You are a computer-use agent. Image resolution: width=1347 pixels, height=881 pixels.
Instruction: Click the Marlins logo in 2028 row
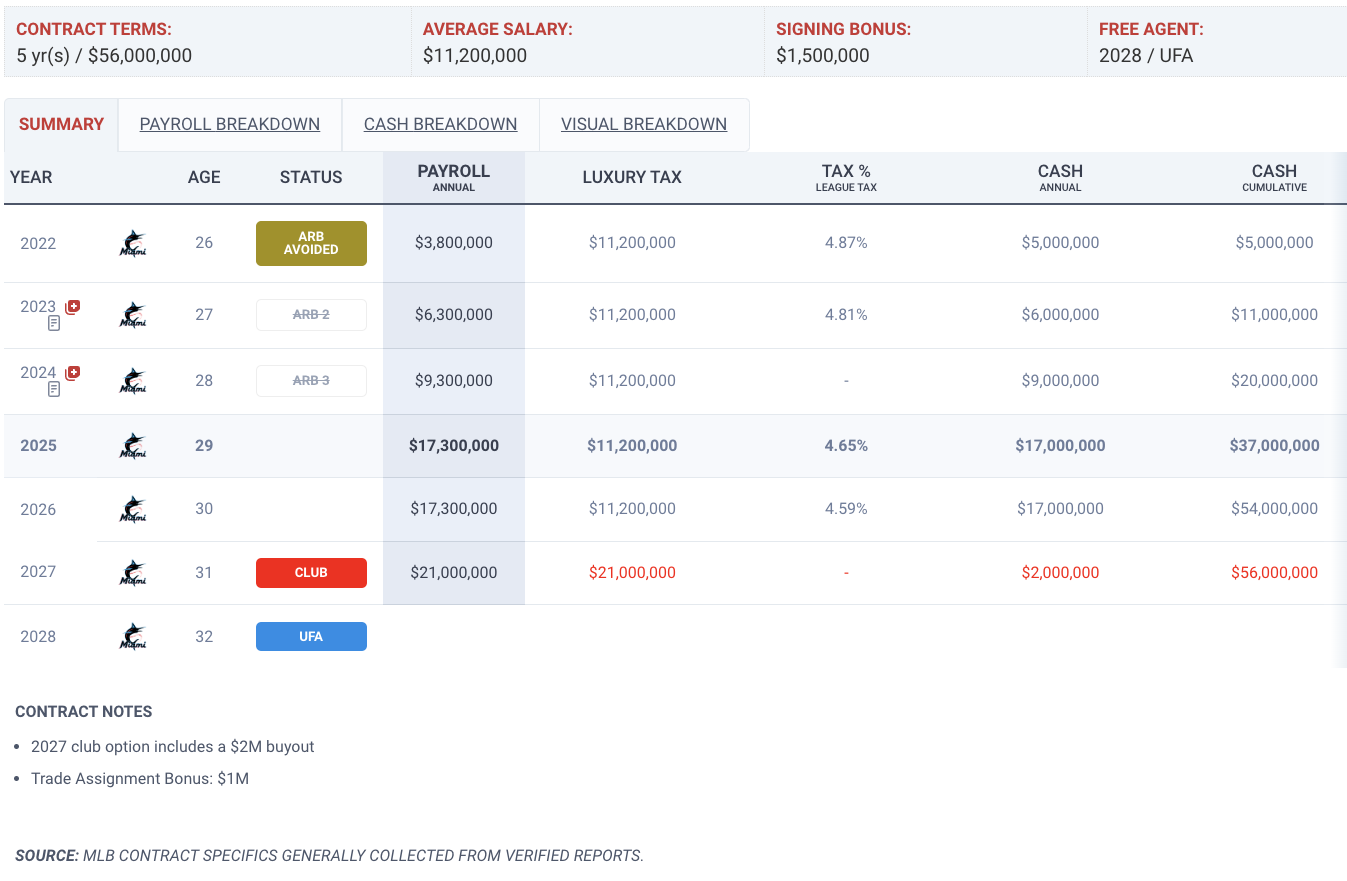(133, 637)
